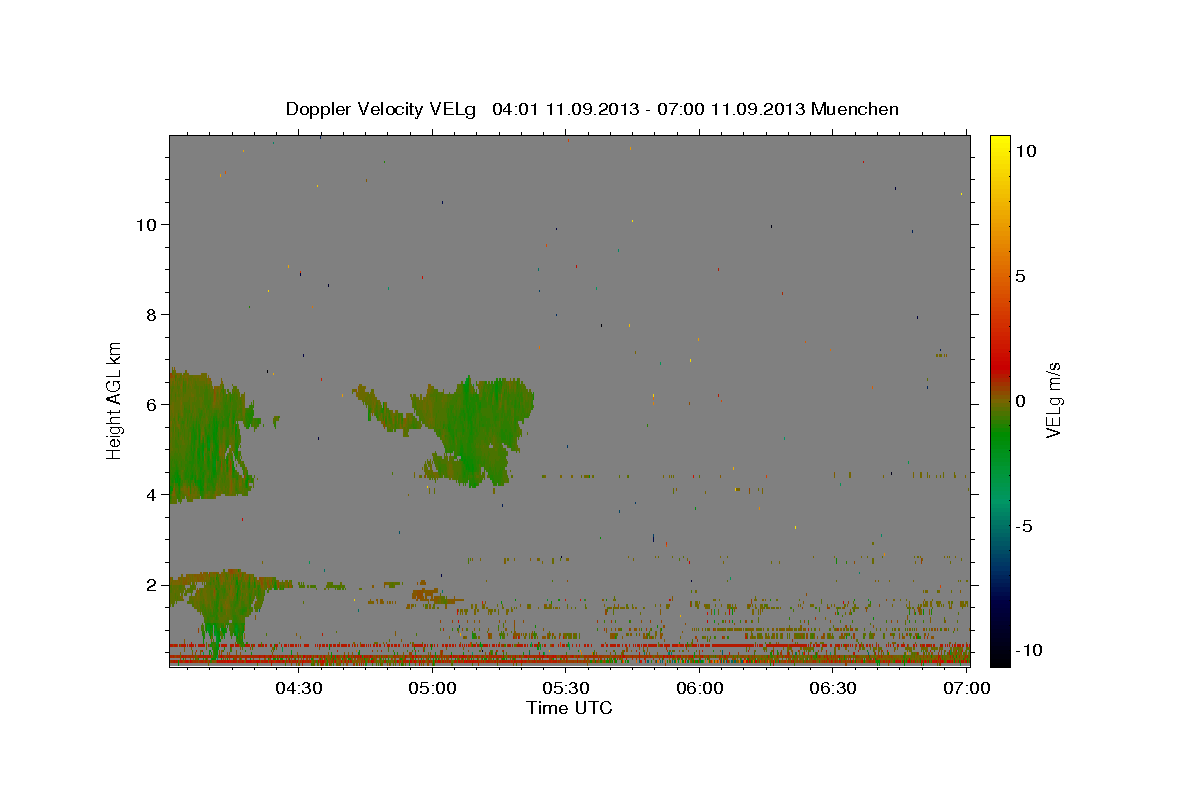Image resolution: width=1200 pixels, height=800 pixels.
Task: Click the colorbar value 5 label
Action: pyautogui.click(x=1020, y=276)
